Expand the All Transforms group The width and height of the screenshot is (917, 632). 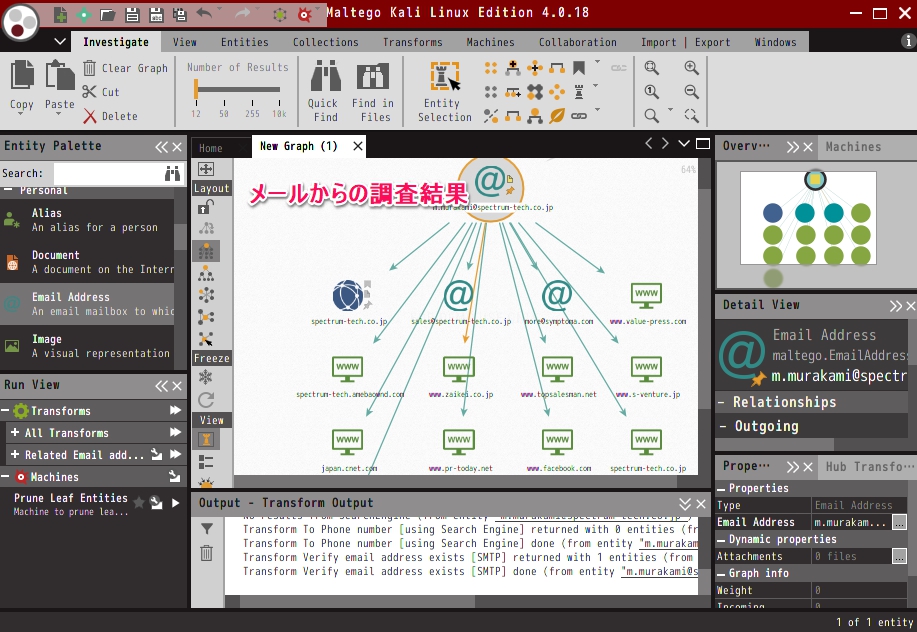coord(15,433)
